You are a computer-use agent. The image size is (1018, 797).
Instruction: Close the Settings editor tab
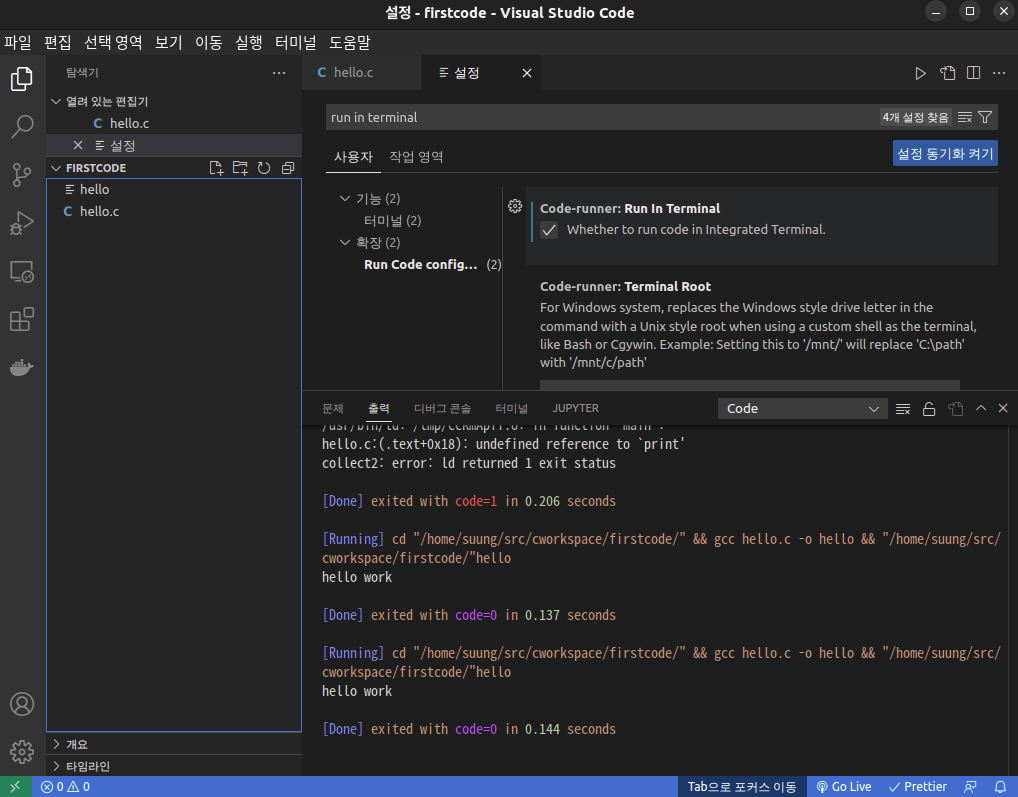click(527, 73)
